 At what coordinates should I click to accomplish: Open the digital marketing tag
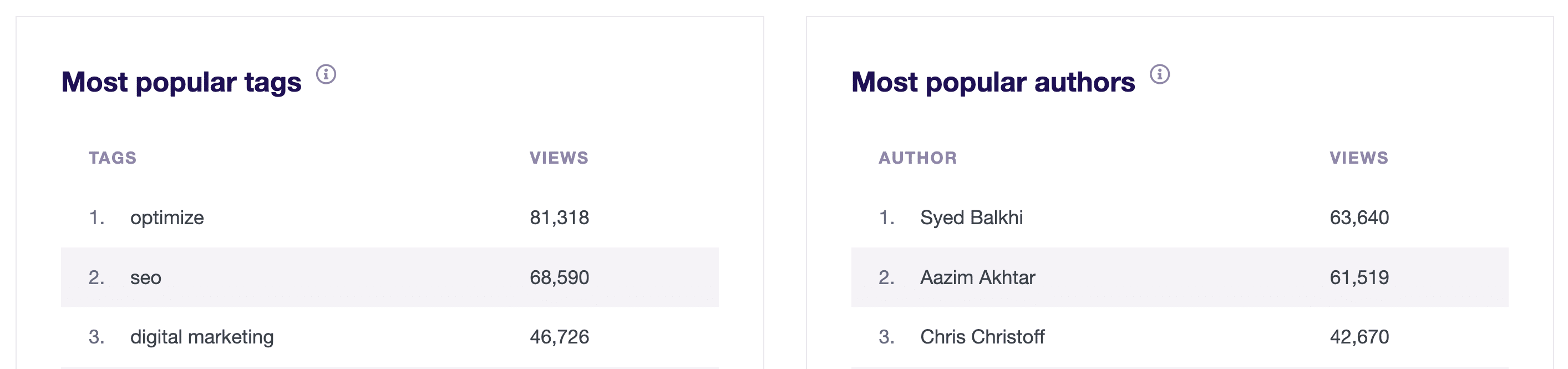point(201,337)
